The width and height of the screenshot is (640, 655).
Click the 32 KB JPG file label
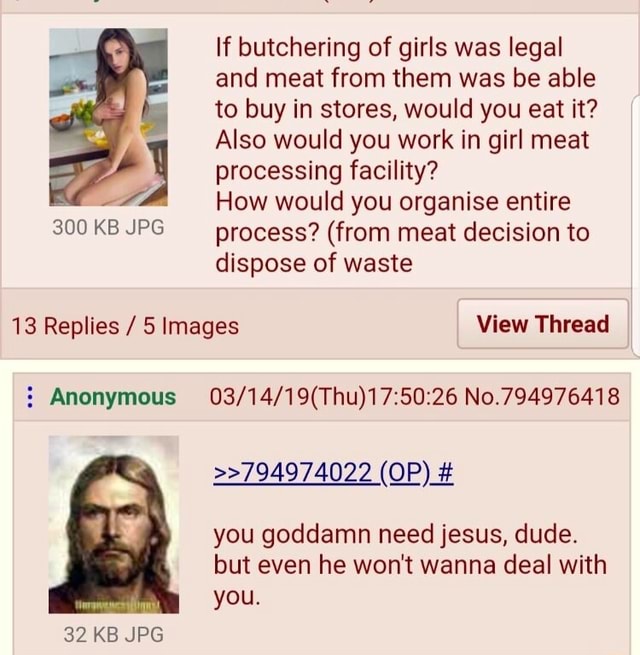coord(114,635)
